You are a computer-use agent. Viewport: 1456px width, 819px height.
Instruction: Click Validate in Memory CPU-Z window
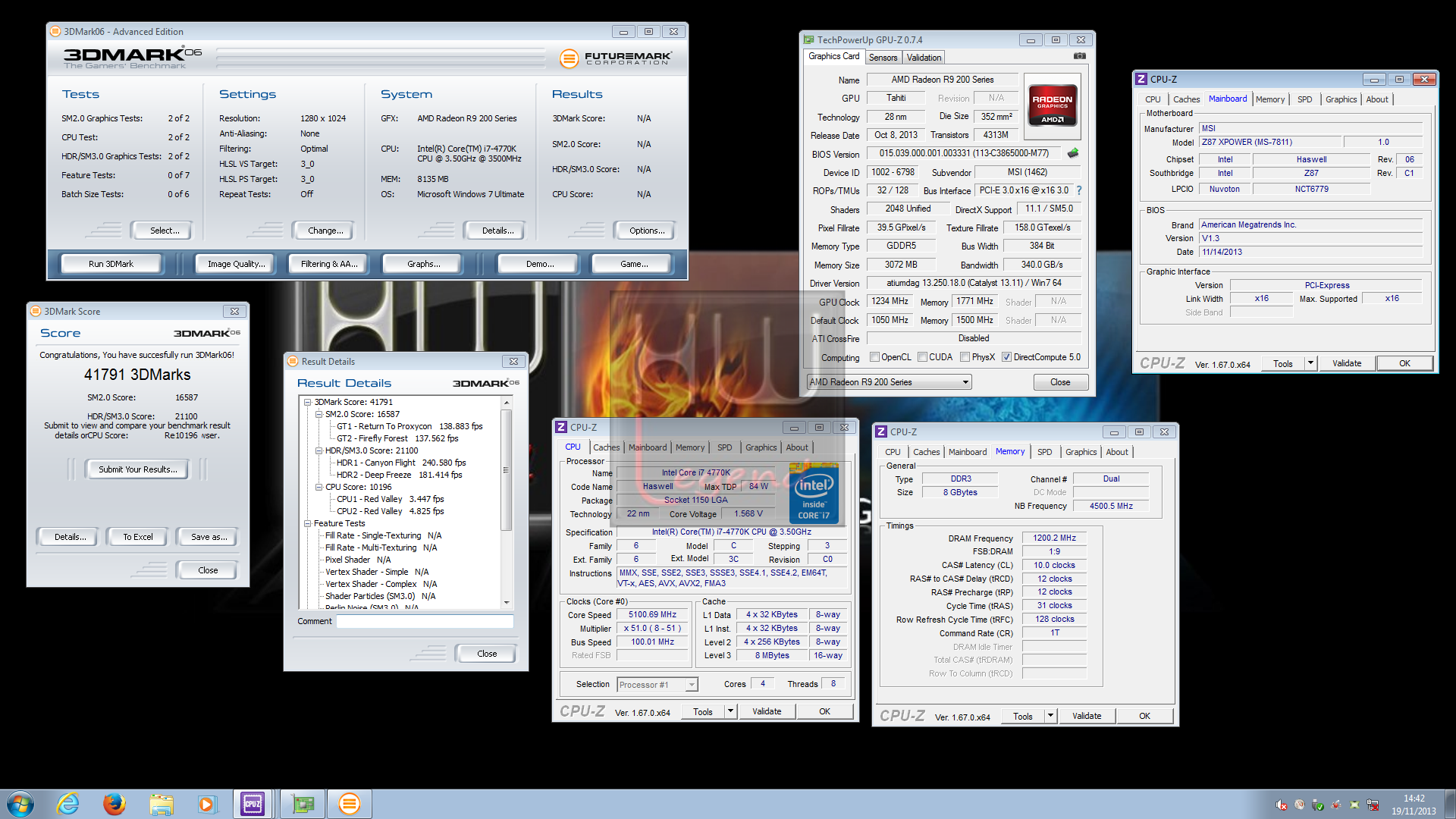[x=1086, y=716]
